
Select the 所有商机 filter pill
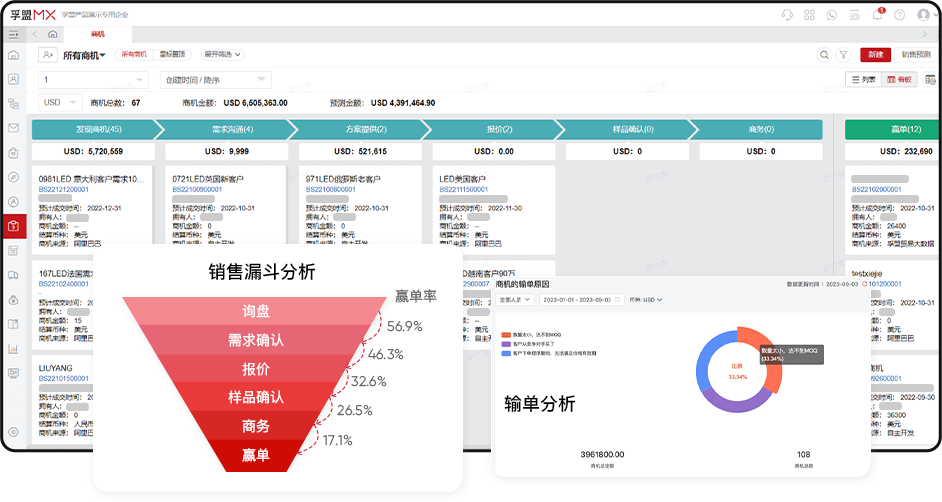[134, 55]
